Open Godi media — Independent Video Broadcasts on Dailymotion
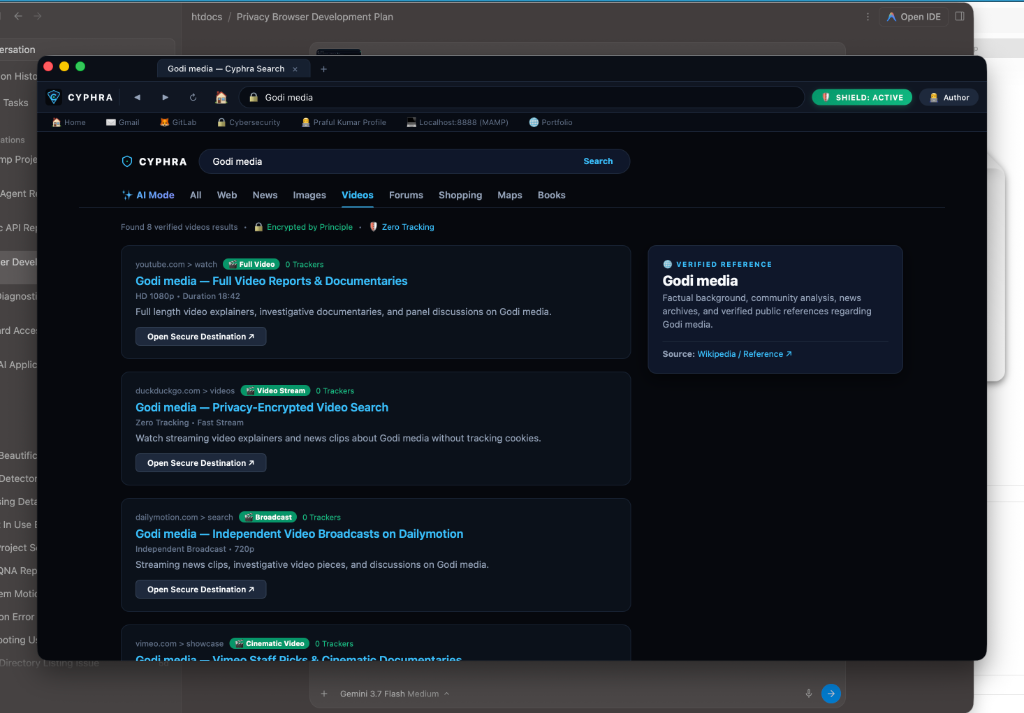Screen dimensions: 1024x713 [299, 534]
